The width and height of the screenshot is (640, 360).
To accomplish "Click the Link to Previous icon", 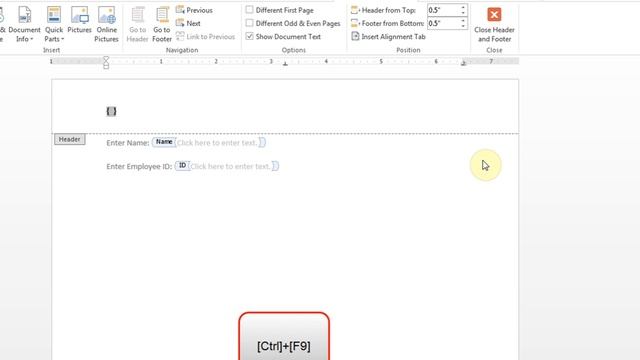I will tap(180, 36).
